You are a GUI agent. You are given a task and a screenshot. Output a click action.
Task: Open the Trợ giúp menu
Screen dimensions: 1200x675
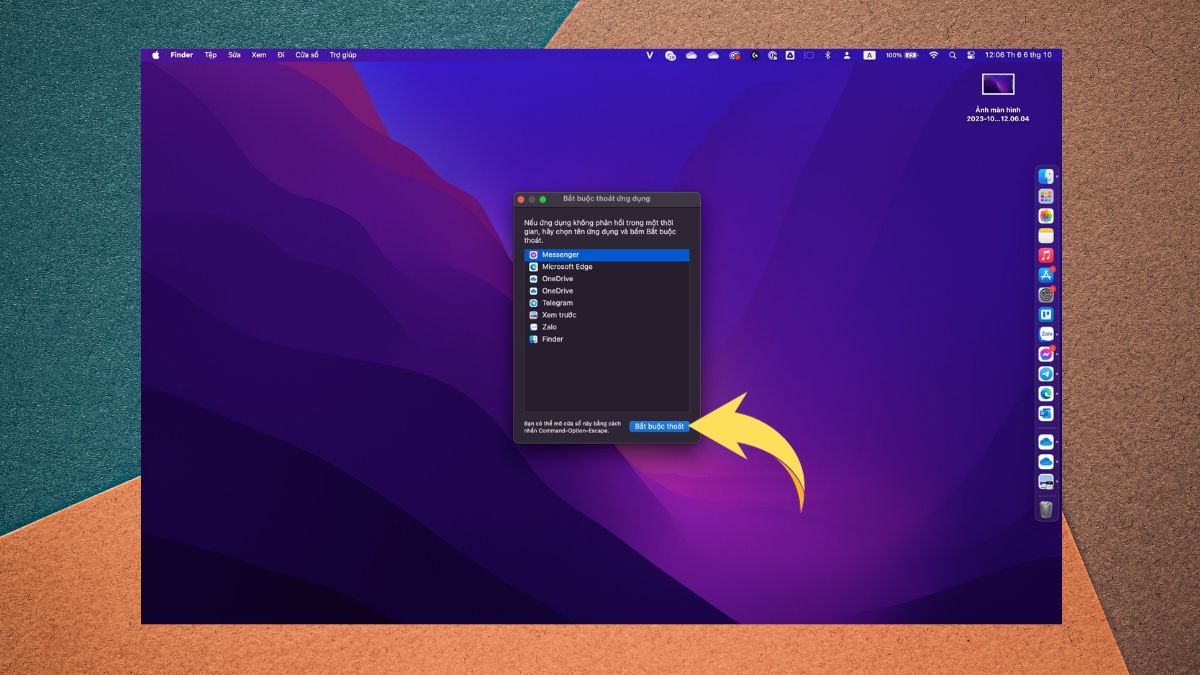(343, 55)
